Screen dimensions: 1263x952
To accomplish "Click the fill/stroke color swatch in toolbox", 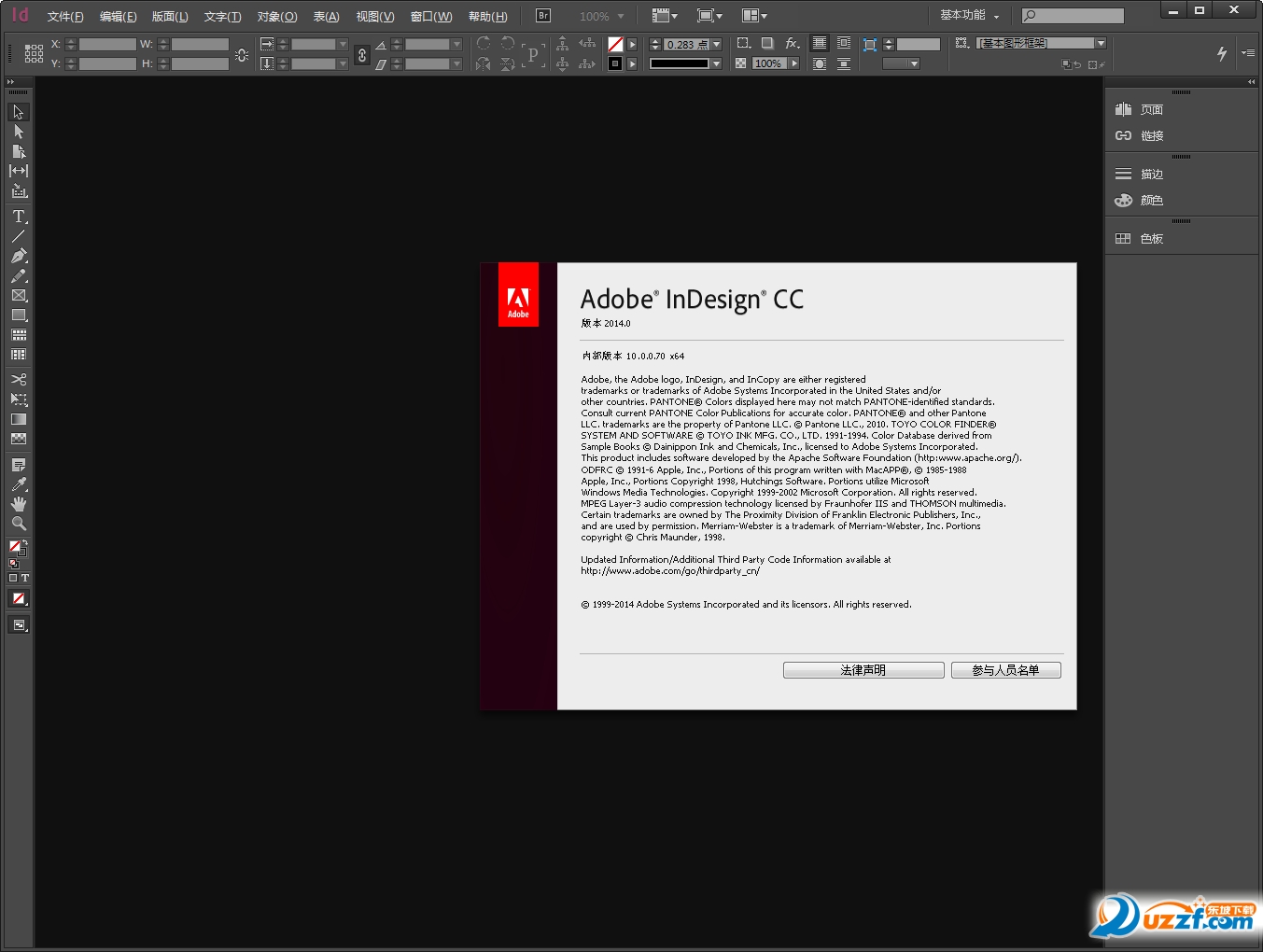I will 17,548.
